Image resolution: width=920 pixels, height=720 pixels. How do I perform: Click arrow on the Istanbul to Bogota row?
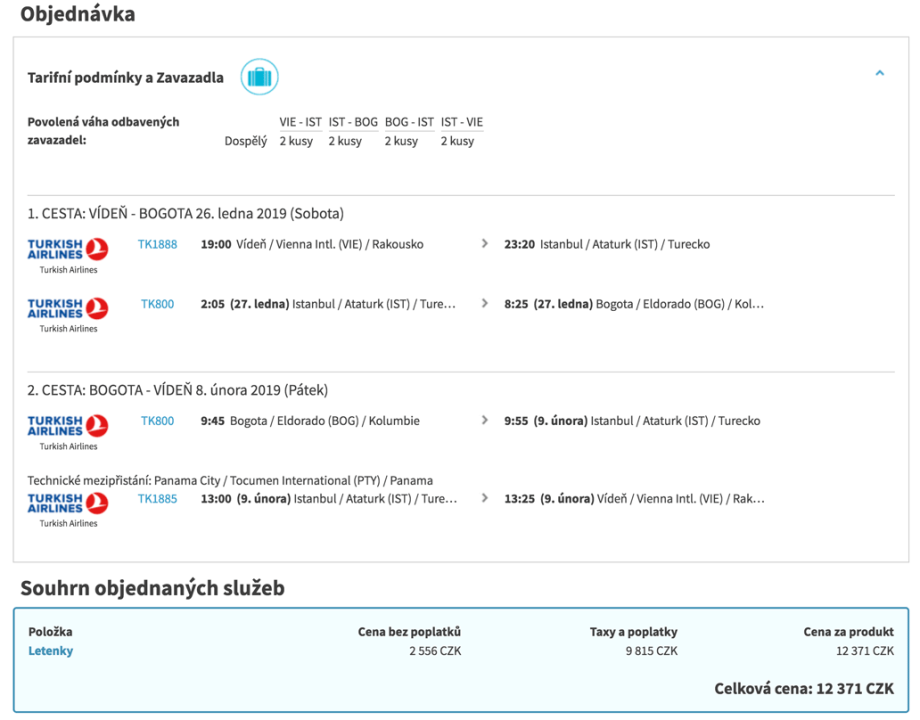tap(485, 304)
